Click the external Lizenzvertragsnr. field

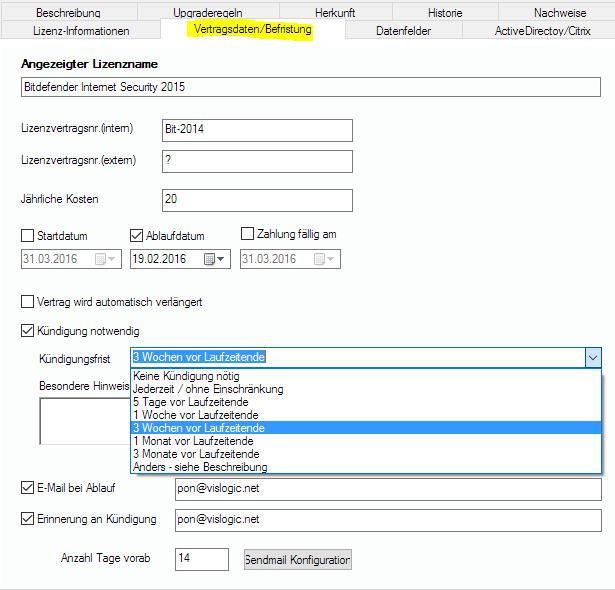pos(257,161)
